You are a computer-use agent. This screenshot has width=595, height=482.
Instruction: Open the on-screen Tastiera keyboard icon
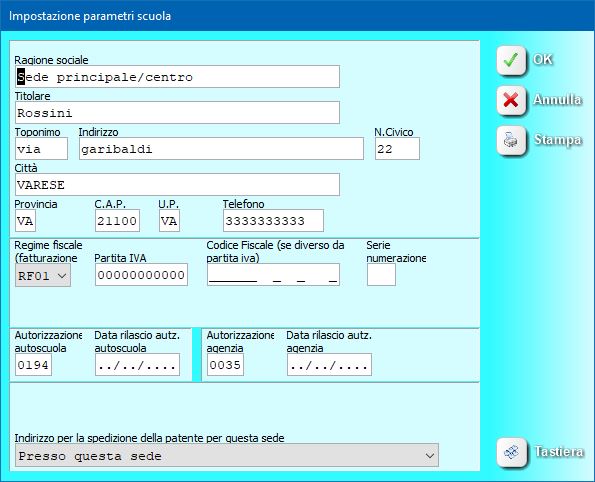[x=511, y=452]
